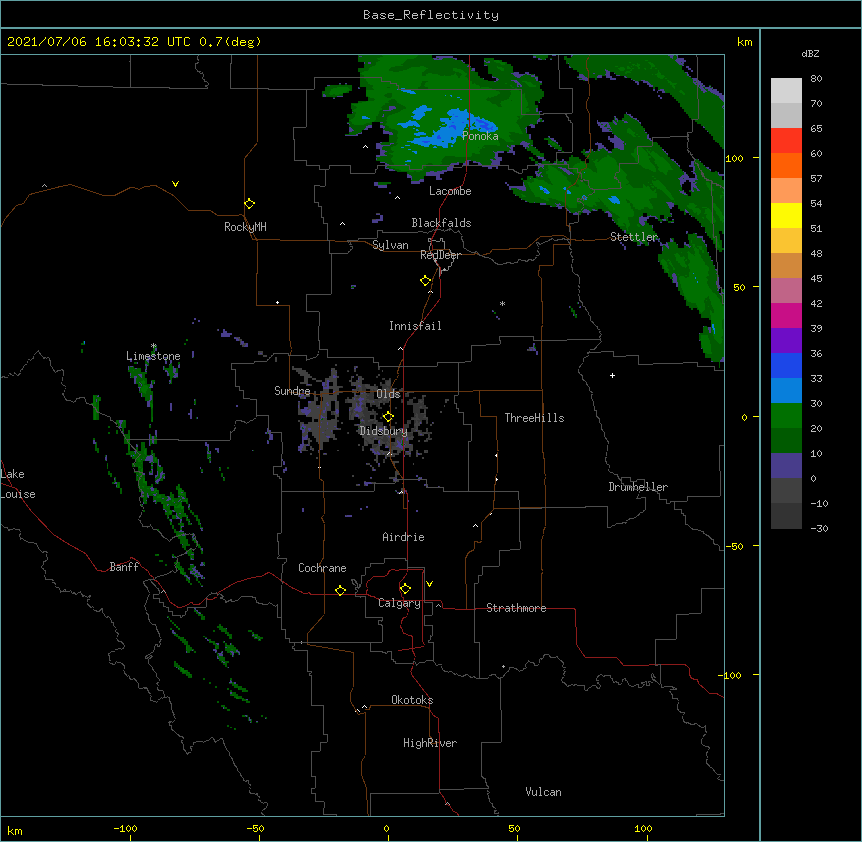Click the Limestone label
862x842 pixels.
pos(153,356)
